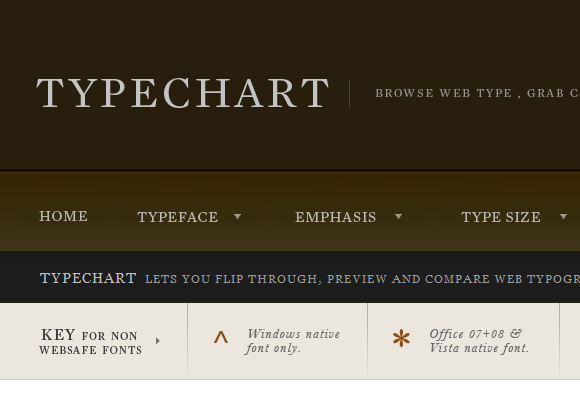This screenshot has width=580, height=400.
Task: Click "Windows native font only." text
Action: coord(292,341)
